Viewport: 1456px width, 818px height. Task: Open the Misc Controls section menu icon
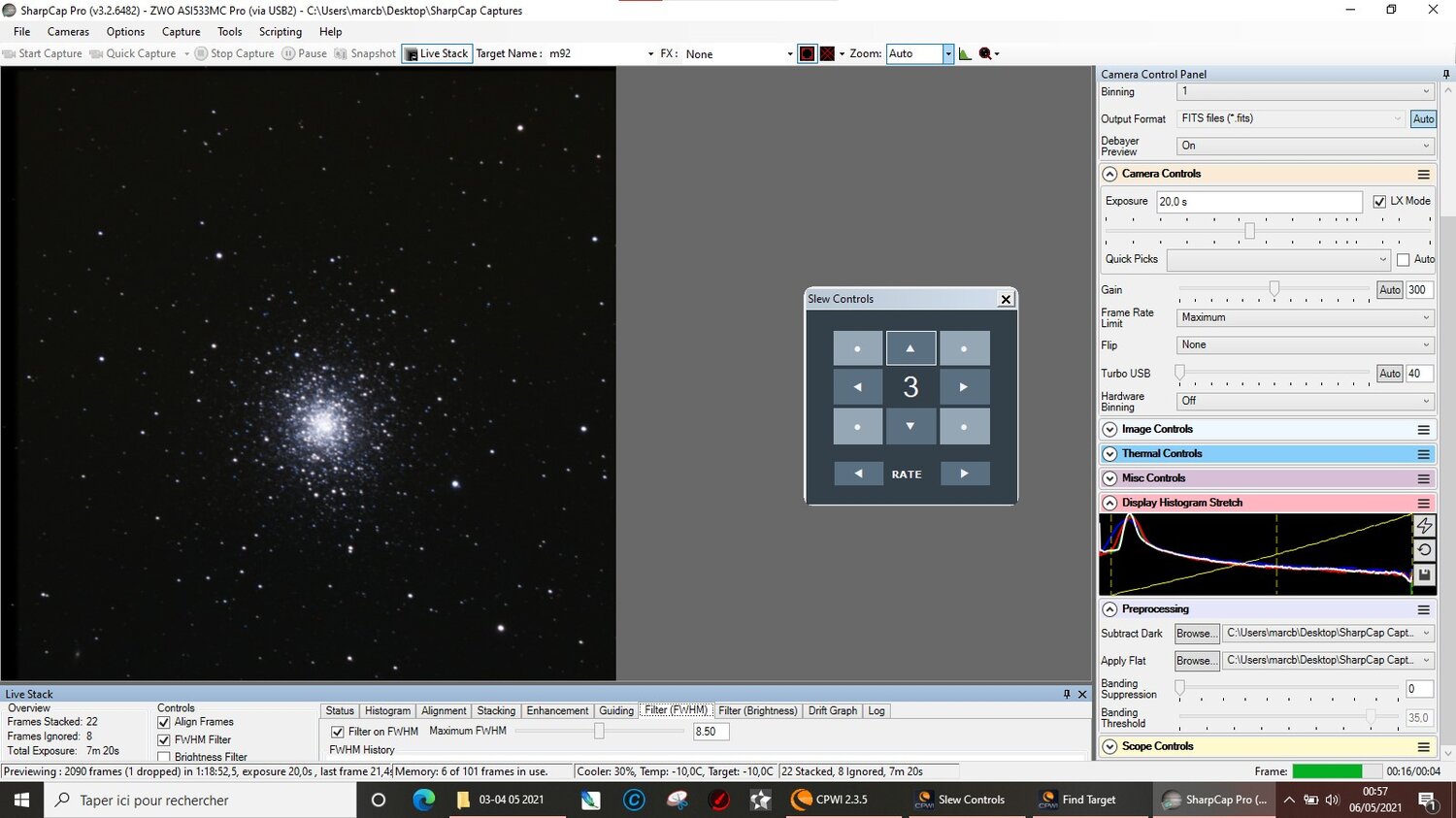click(x=1423, y=478)
